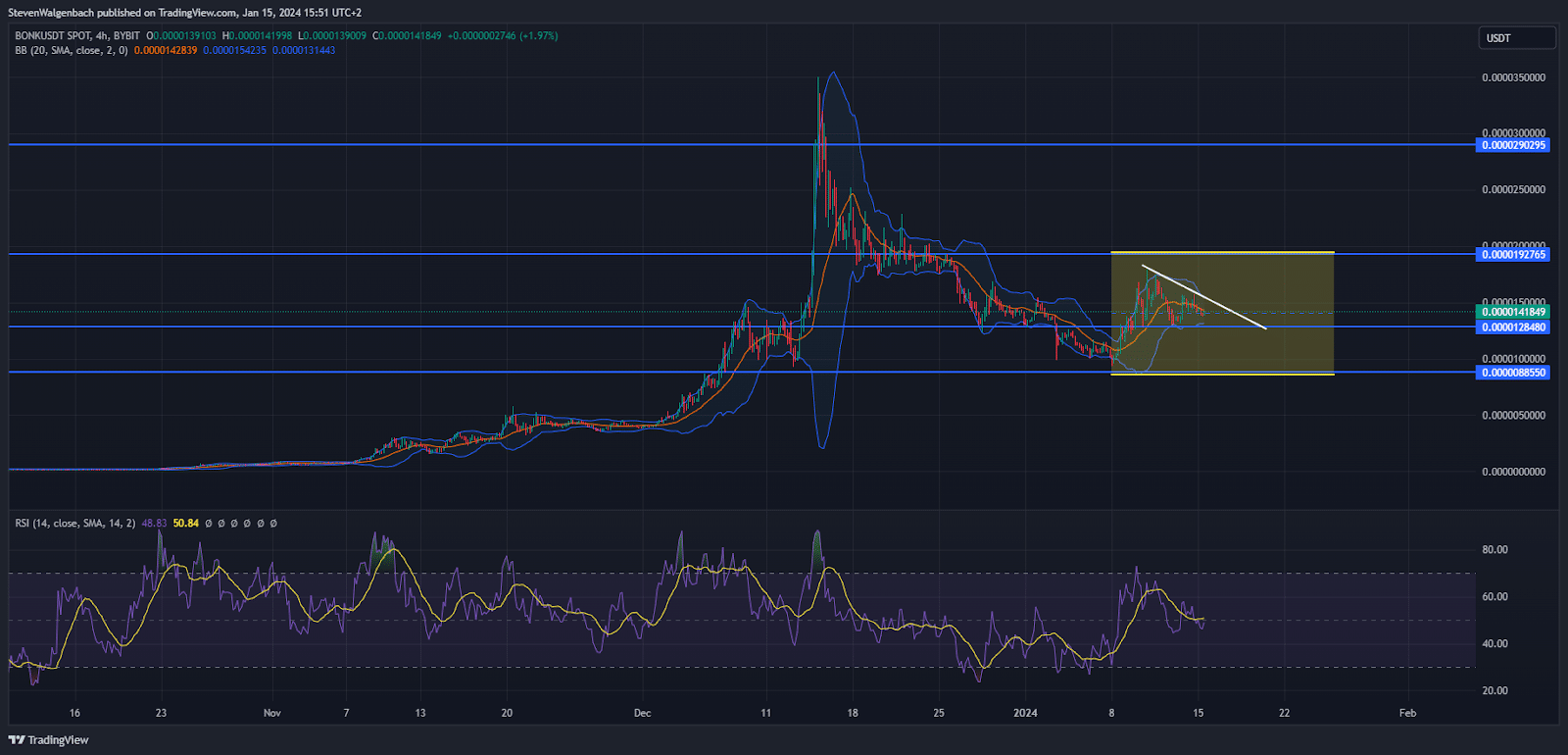Click the orange BB basis value 0.0000142839
This screenshot has height=755, width=1568.
pyautogui.click(x=166, y=50)
